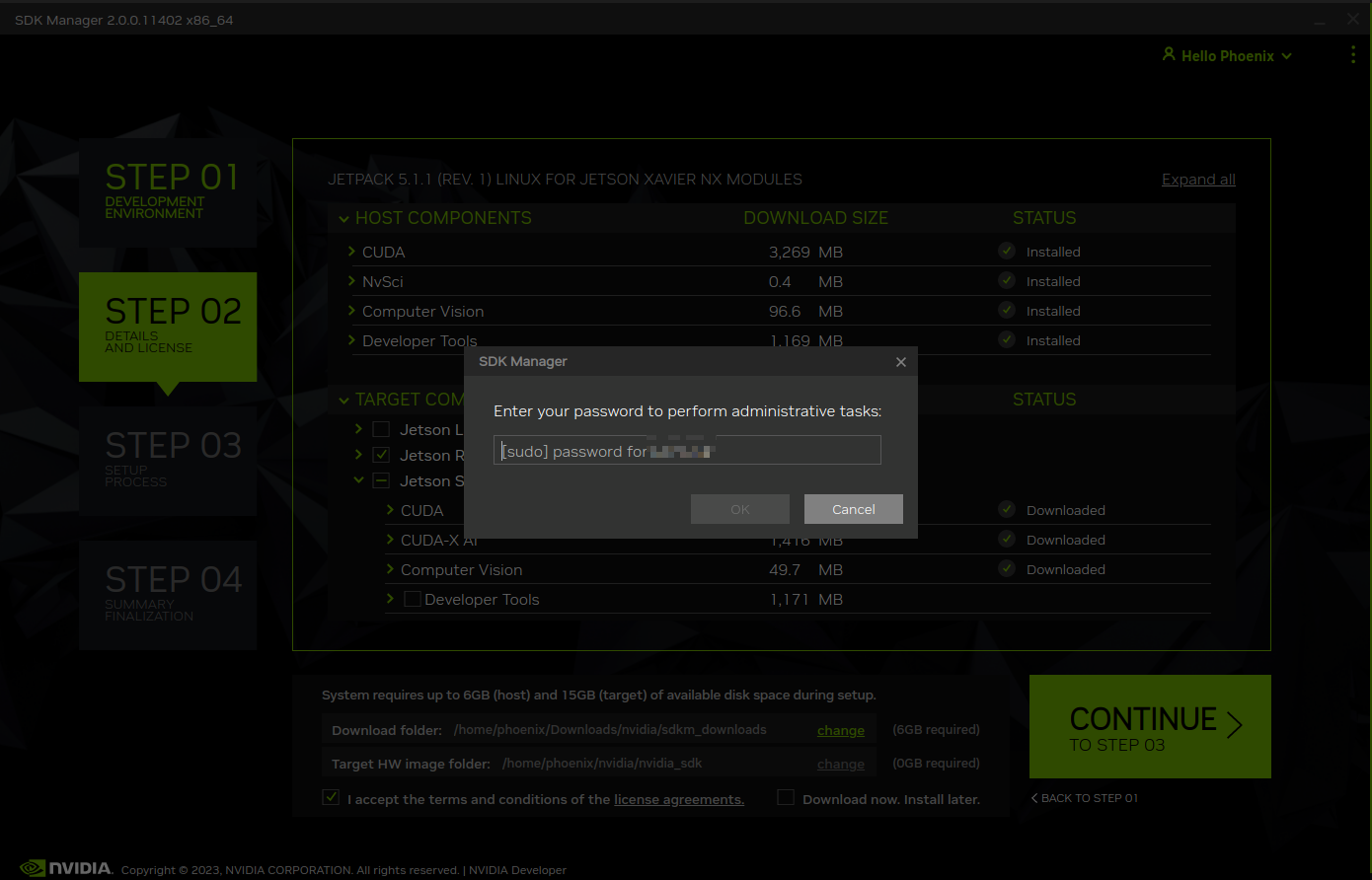This screenshot has width=1372, height=880.
Task: Uncheck the Jetson Runtime Components checkbox
Action: [x=380, y=455]
